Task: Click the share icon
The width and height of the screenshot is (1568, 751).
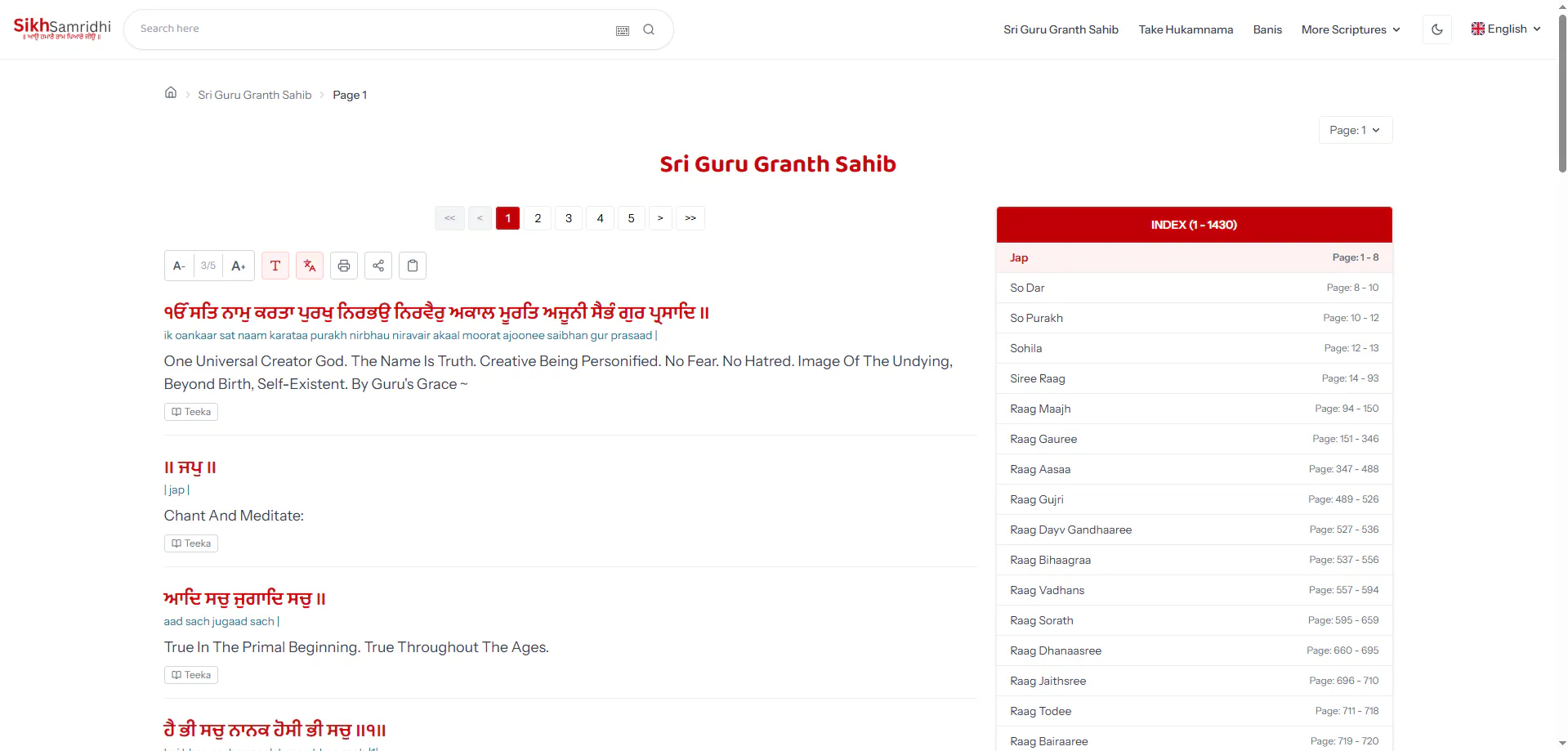Action: tap(378, 266)
